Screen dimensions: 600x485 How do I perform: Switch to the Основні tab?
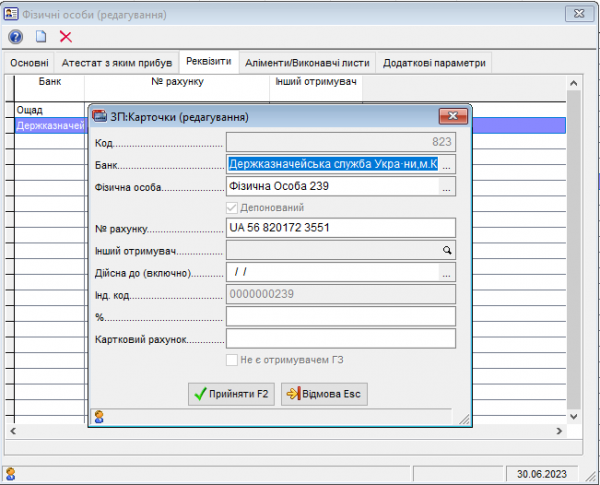click(29, 62)
